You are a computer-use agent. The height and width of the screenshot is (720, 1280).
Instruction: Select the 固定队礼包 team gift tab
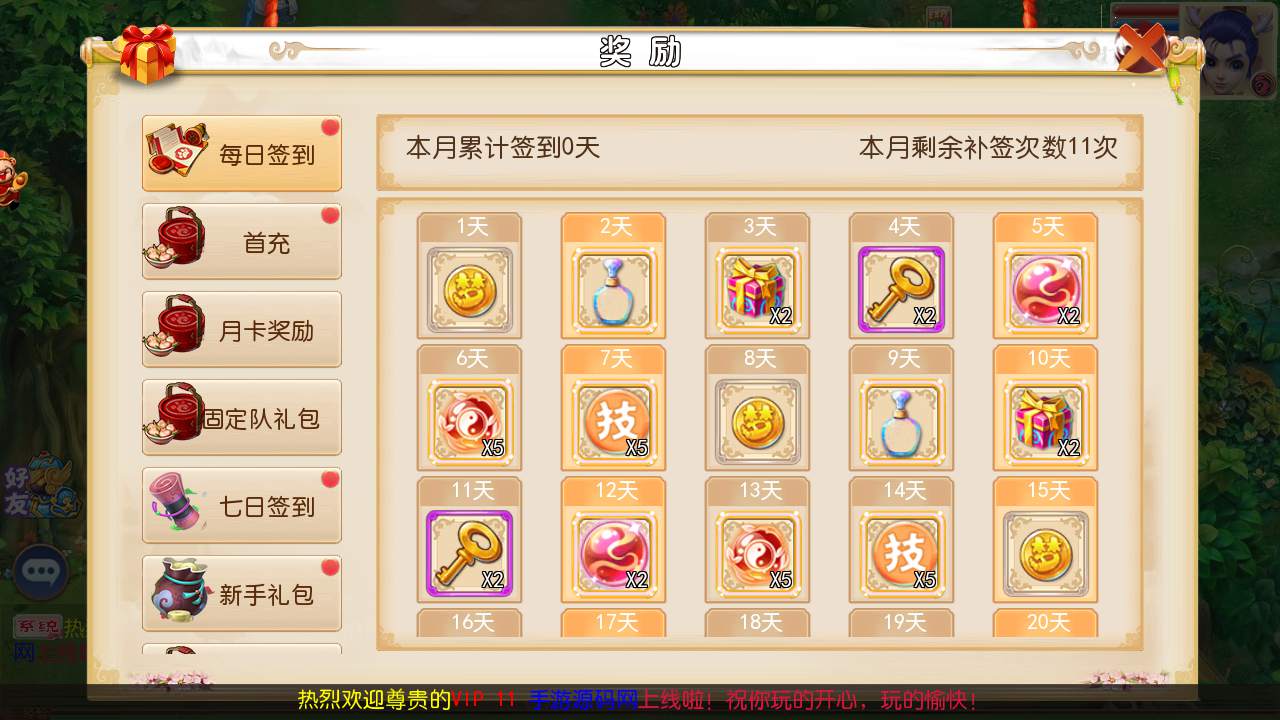tap(242, 417)
